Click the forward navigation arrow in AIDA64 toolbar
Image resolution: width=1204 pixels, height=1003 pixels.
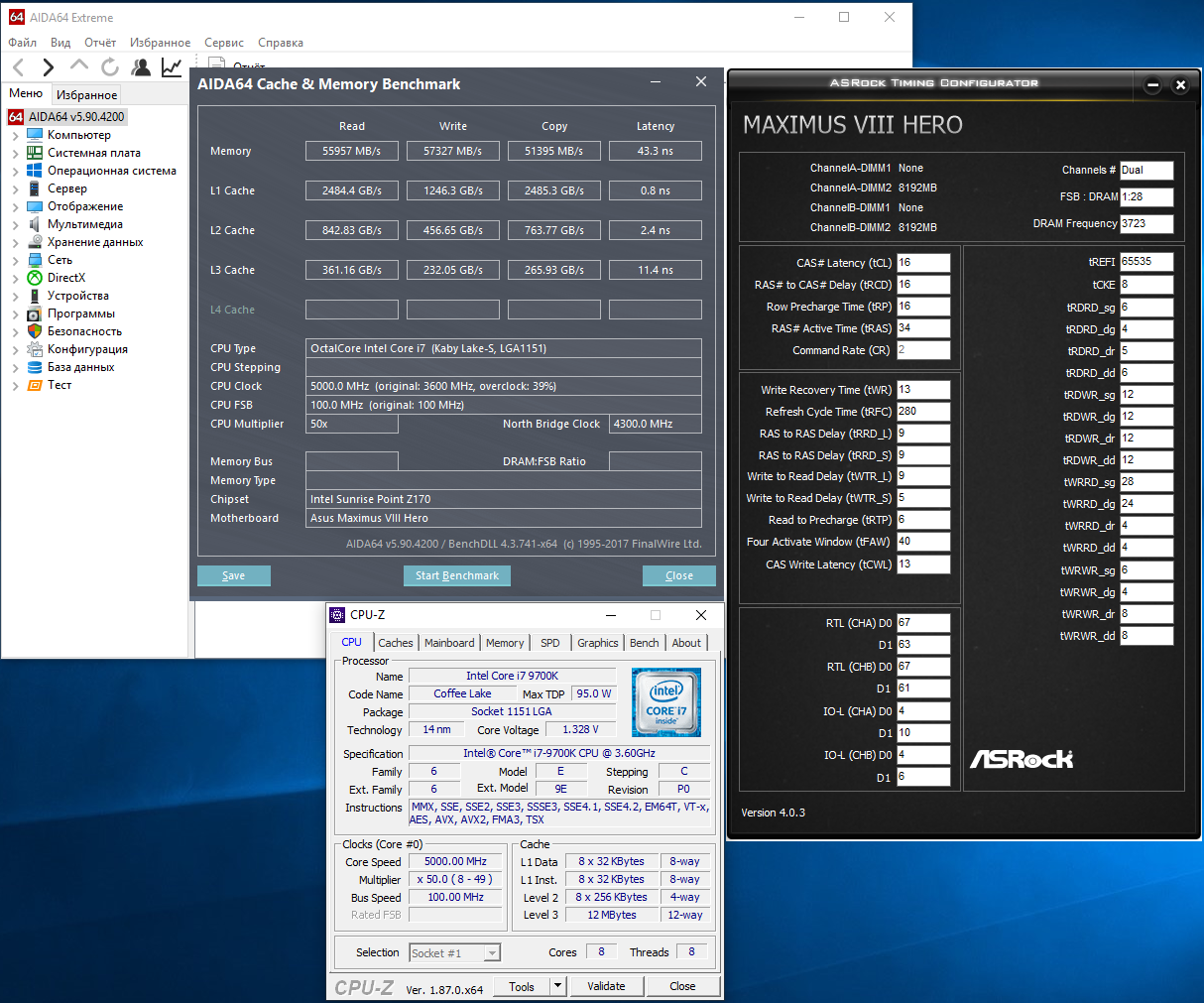(x=48, y=67)
